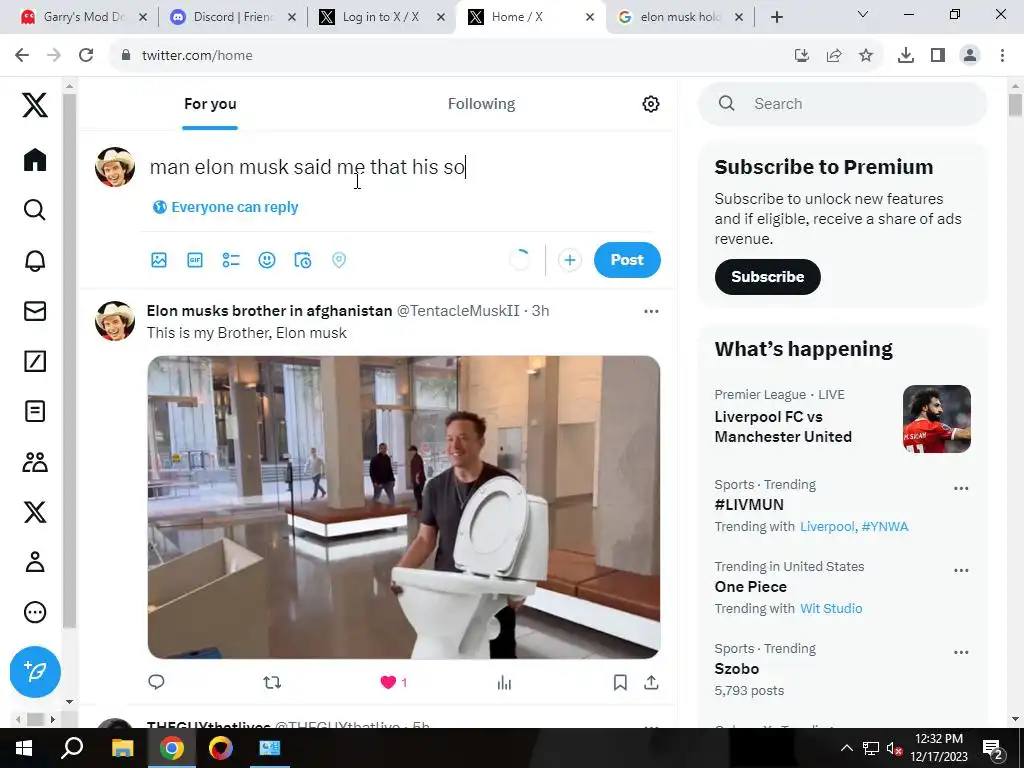Screen dimensions: 1024x768
Task: Schedule the post with calendar icon
Action: tap(302, 260)
